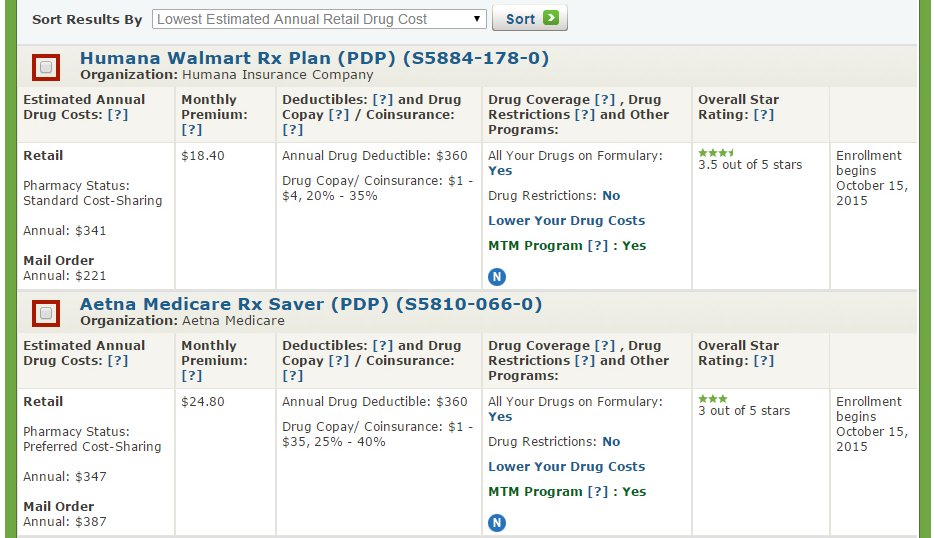Open help for Humana Overall Star Rating

pos(763,114)
